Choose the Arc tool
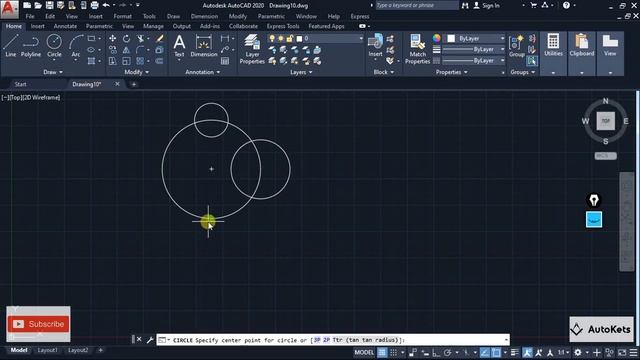Screen dimensions: 640x360 pos(76,45)
